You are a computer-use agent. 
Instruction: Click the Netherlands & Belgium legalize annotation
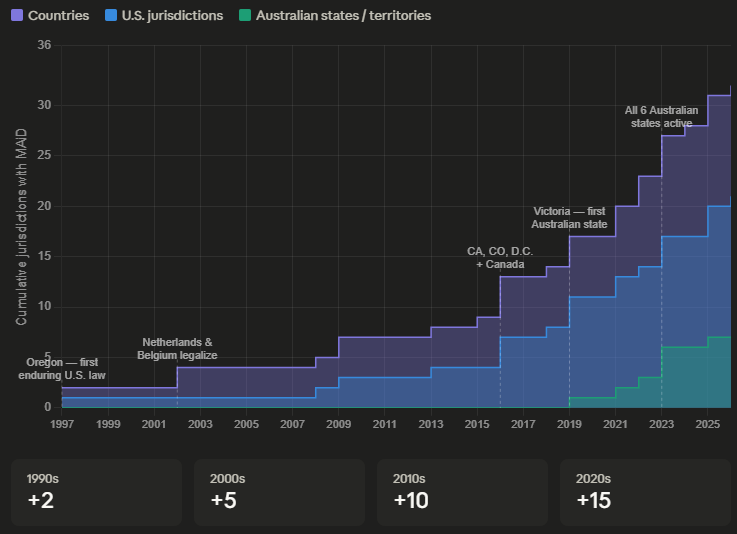pos(177,348)
